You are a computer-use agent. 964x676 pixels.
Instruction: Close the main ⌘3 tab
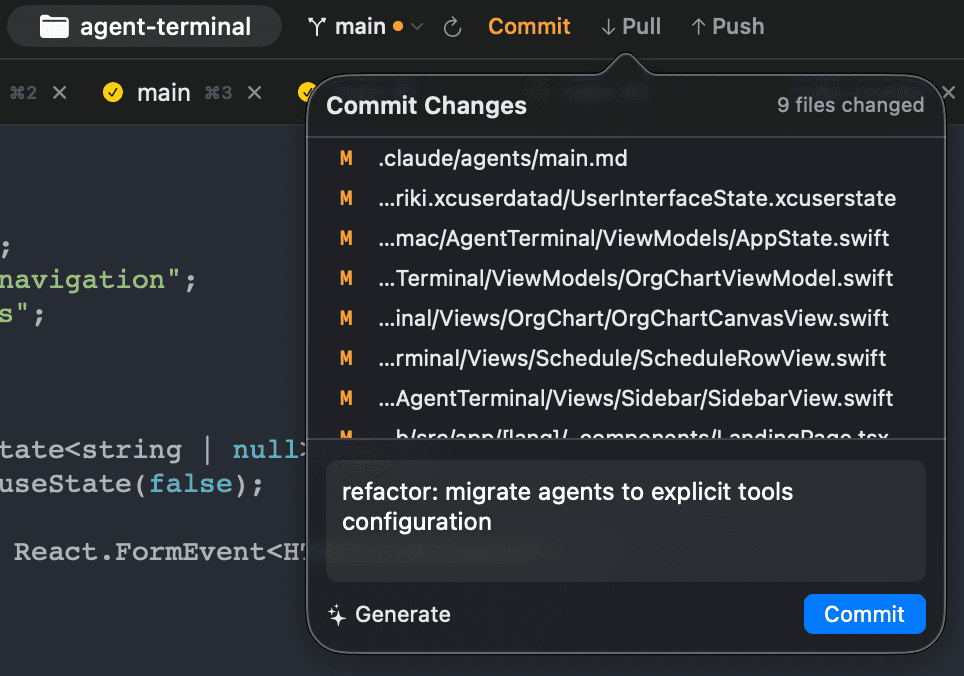(255, 93)
